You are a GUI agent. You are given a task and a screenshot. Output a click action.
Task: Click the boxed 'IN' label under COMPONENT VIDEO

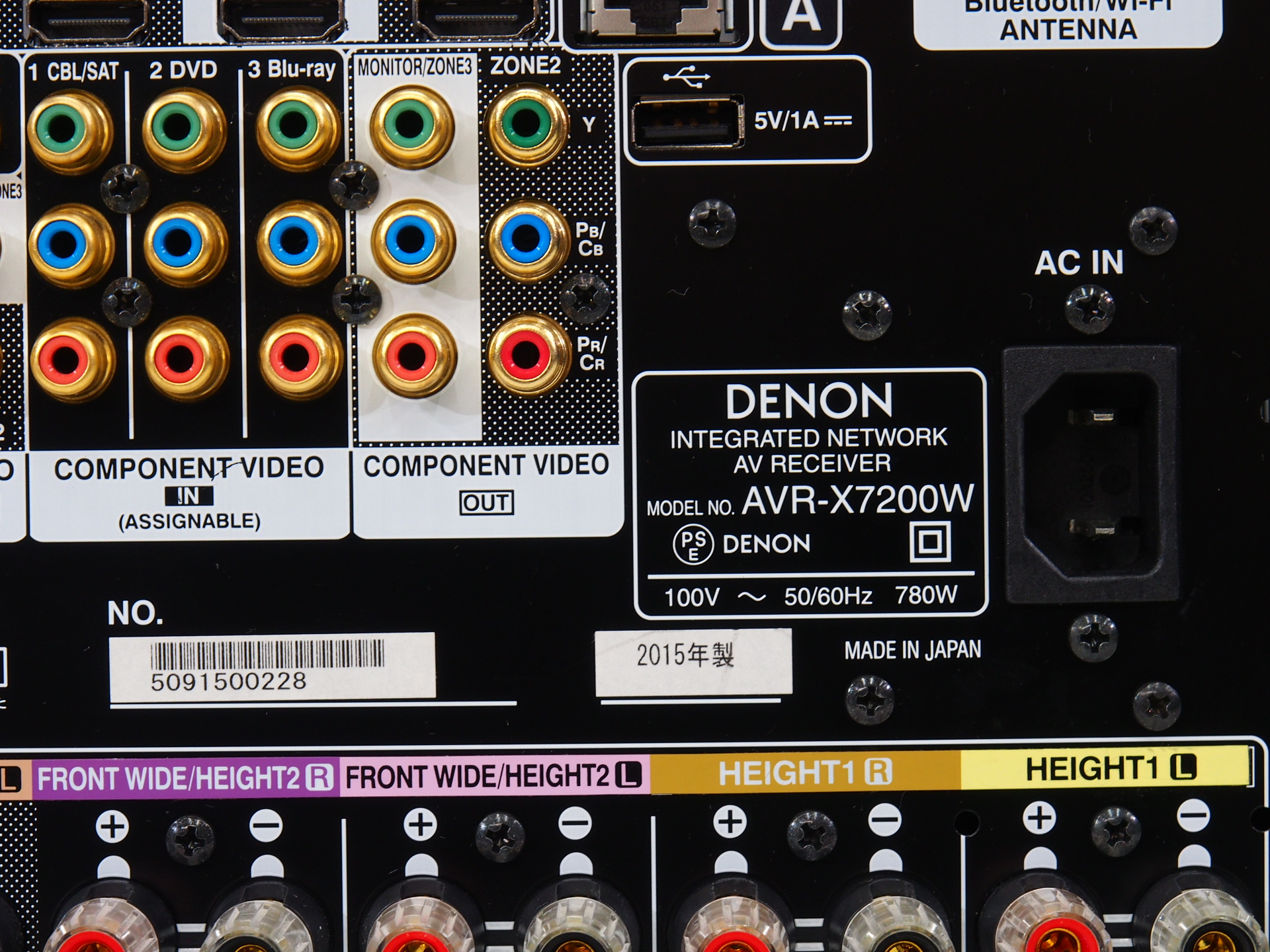[189, 496]
